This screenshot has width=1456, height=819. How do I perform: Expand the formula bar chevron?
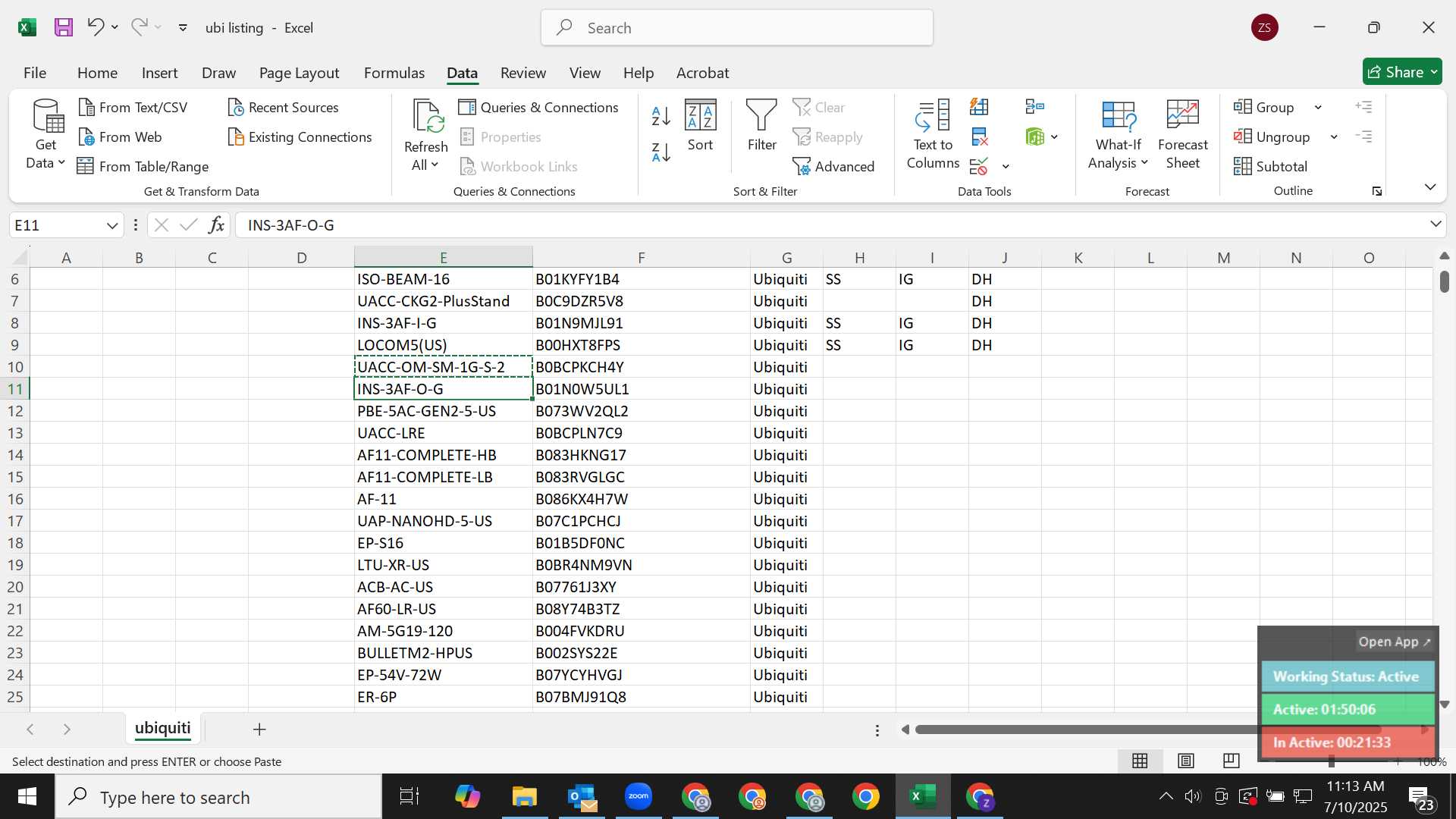(x=1436, y=224)
